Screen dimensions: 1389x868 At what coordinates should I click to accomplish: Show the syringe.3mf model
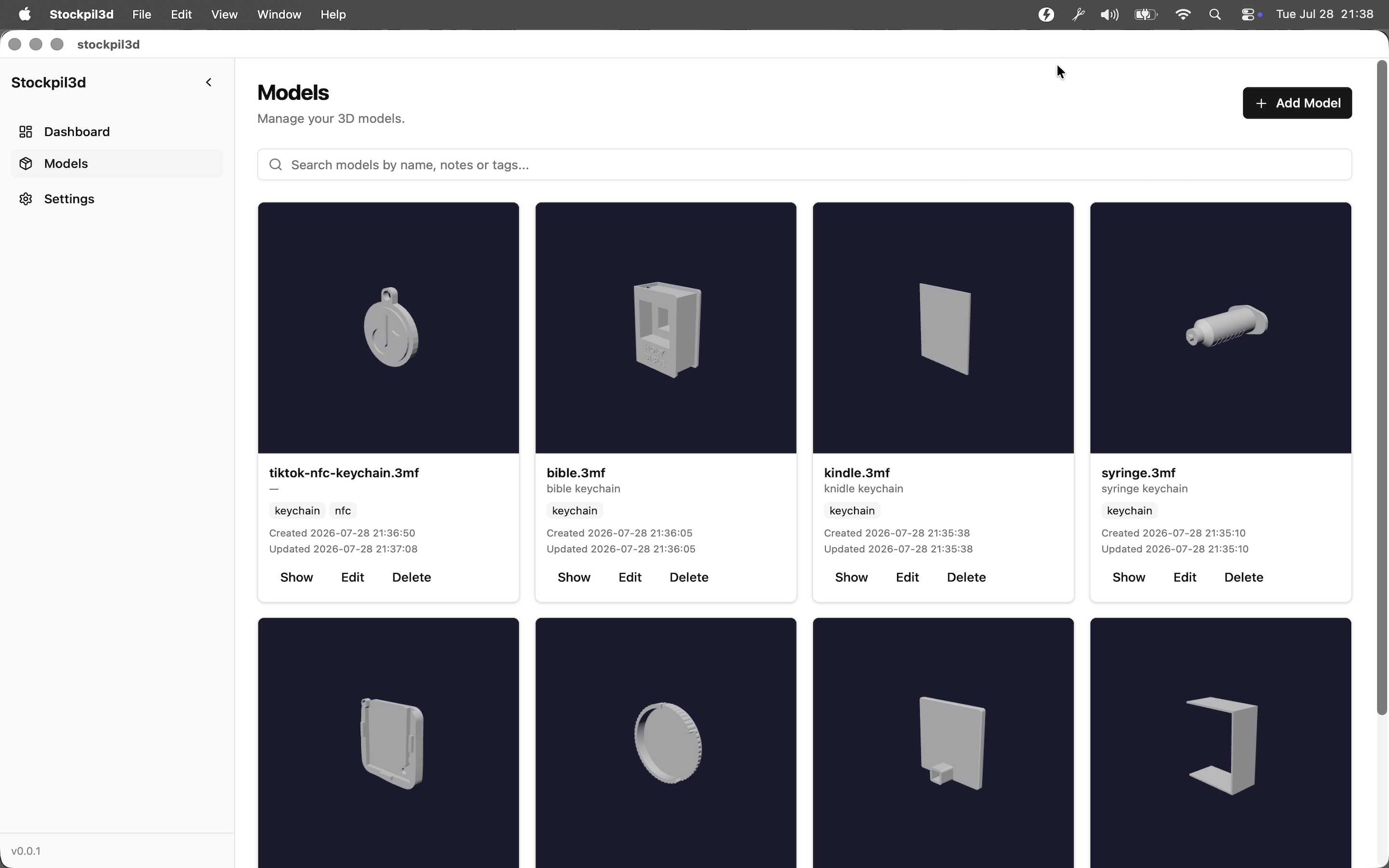1129,577
